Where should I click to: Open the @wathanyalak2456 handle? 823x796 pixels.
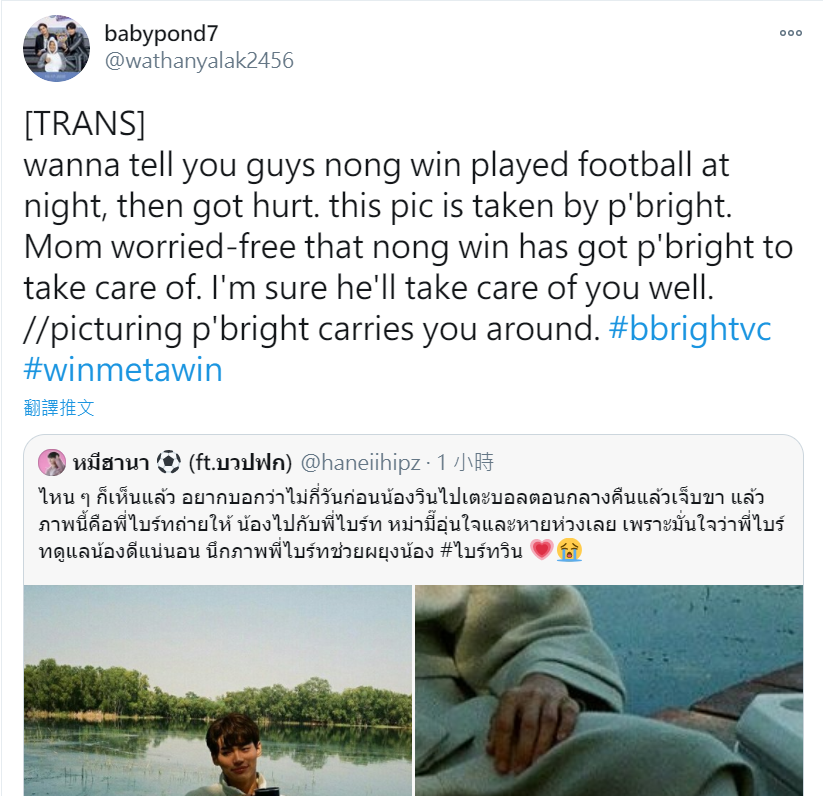click(199, 61)
